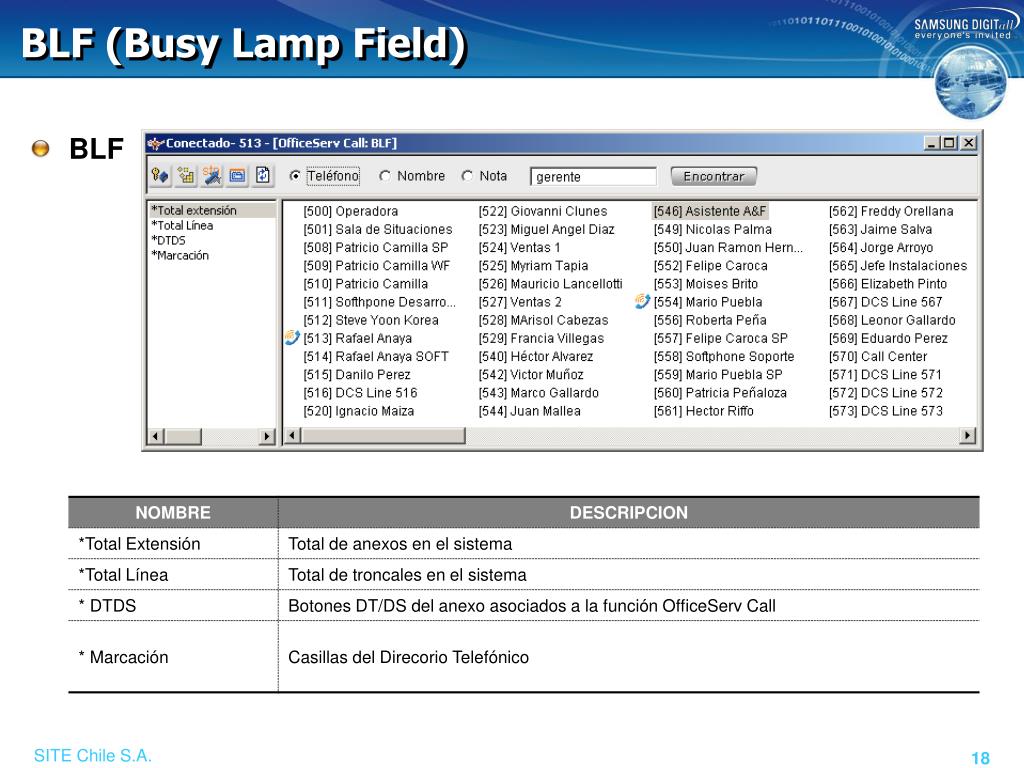The width and height of the screenshot is (1024, 768).
Task: Select extension [523] Miguel Angel Diaz
Action: tap(547, 229)
